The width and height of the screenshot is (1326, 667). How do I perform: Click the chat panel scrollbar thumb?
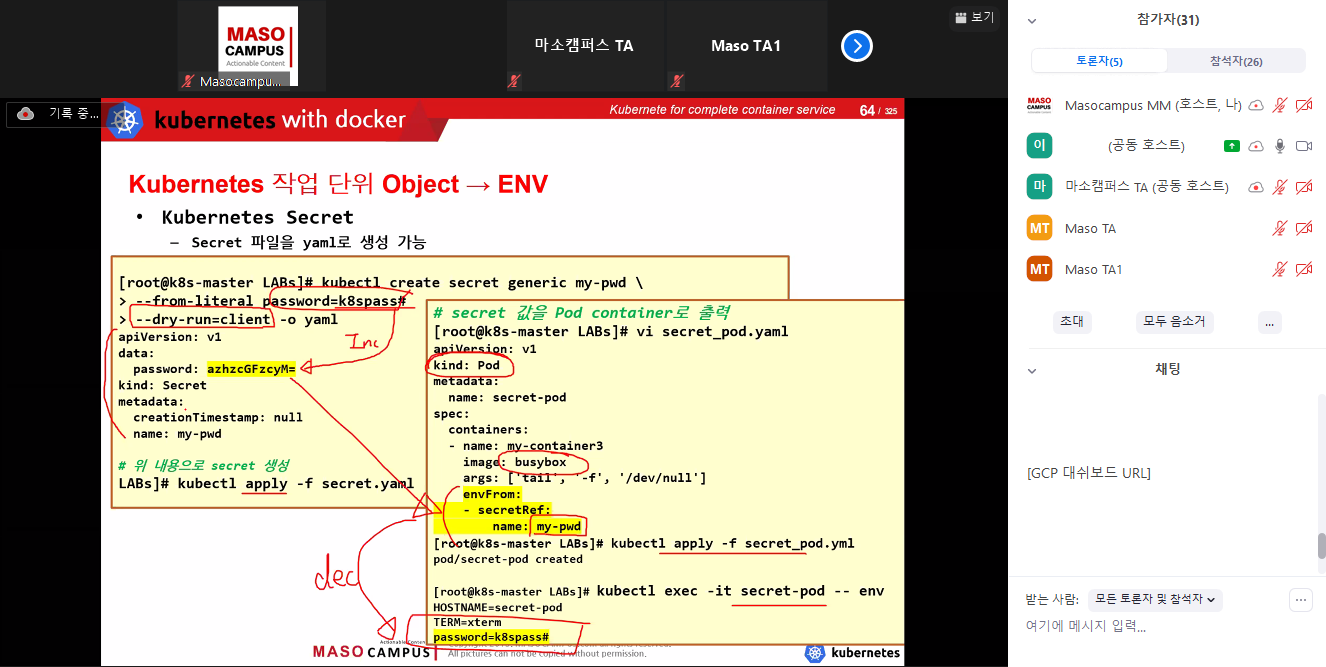1321,545
